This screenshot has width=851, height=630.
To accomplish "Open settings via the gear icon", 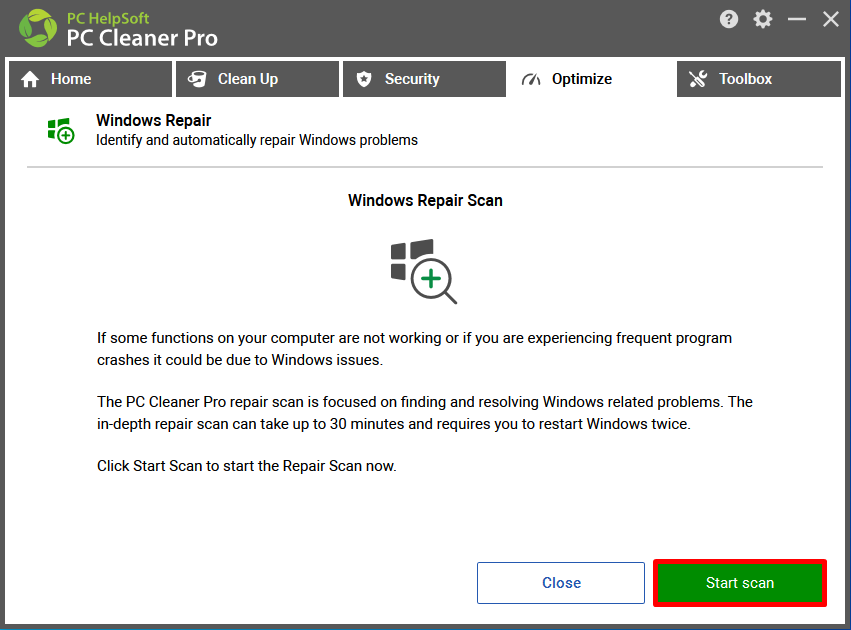I will pos(763,20).
